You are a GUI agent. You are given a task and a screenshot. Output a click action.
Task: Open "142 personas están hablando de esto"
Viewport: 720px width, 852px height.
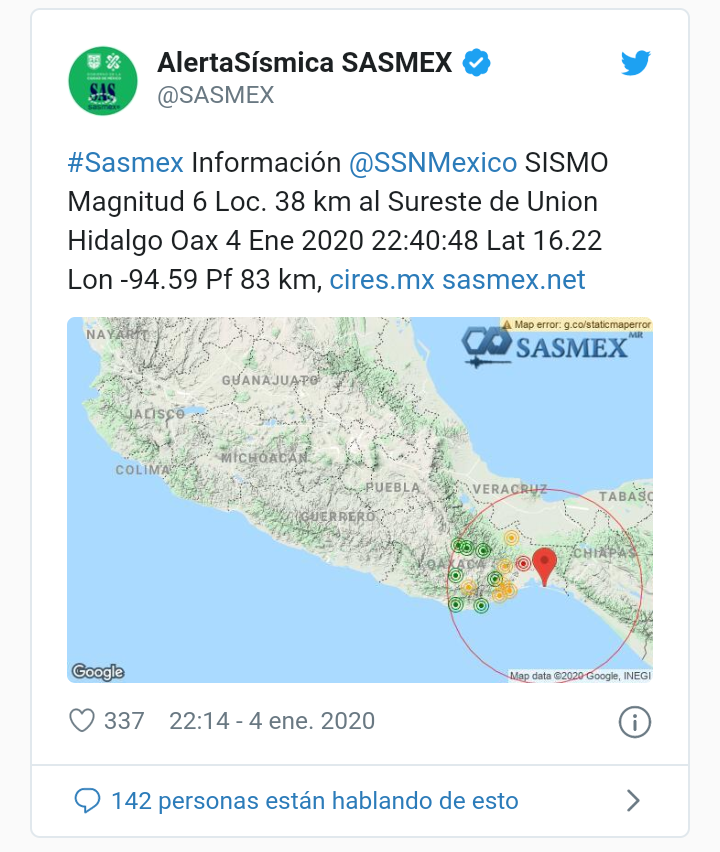pos(315,801)
